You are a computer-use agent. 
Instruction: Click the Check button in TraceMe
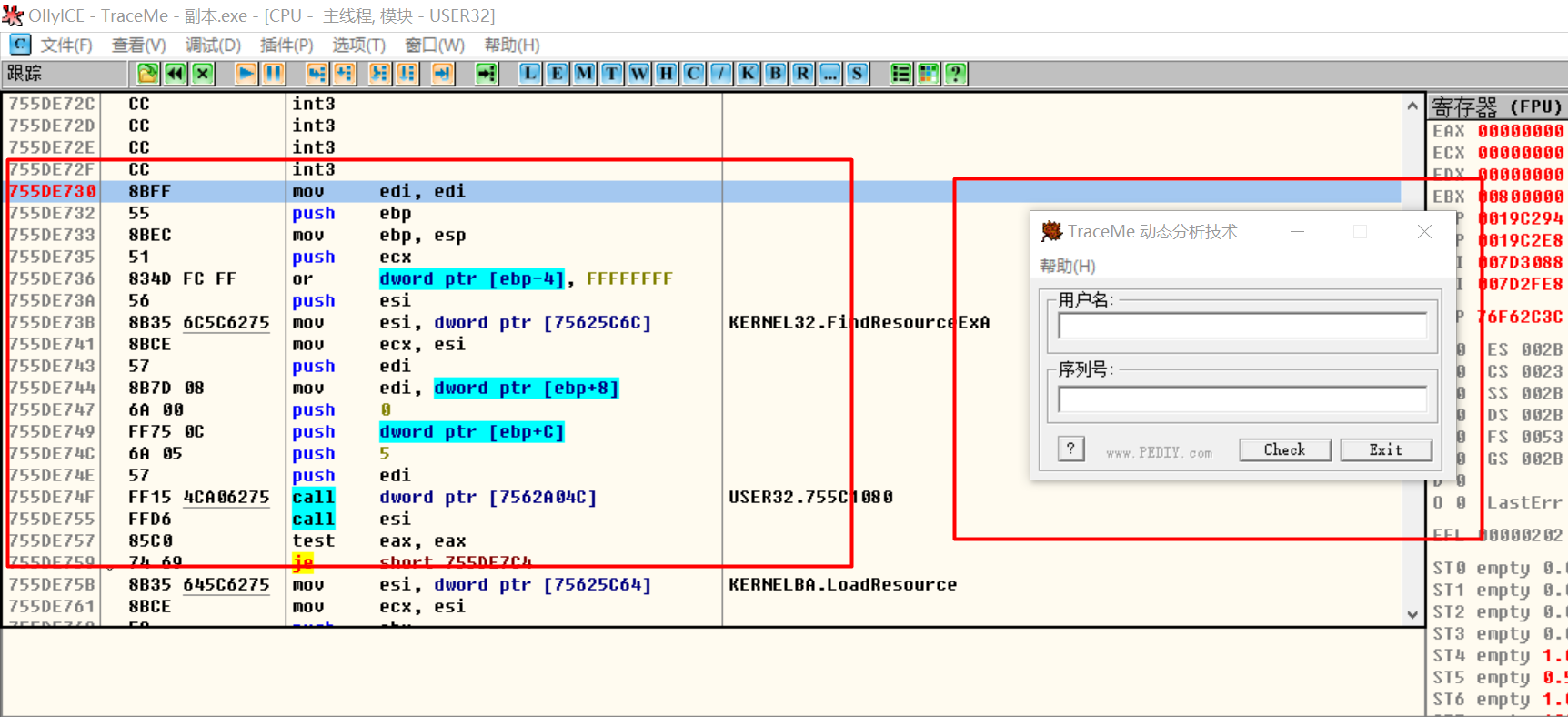[1285, 450]
